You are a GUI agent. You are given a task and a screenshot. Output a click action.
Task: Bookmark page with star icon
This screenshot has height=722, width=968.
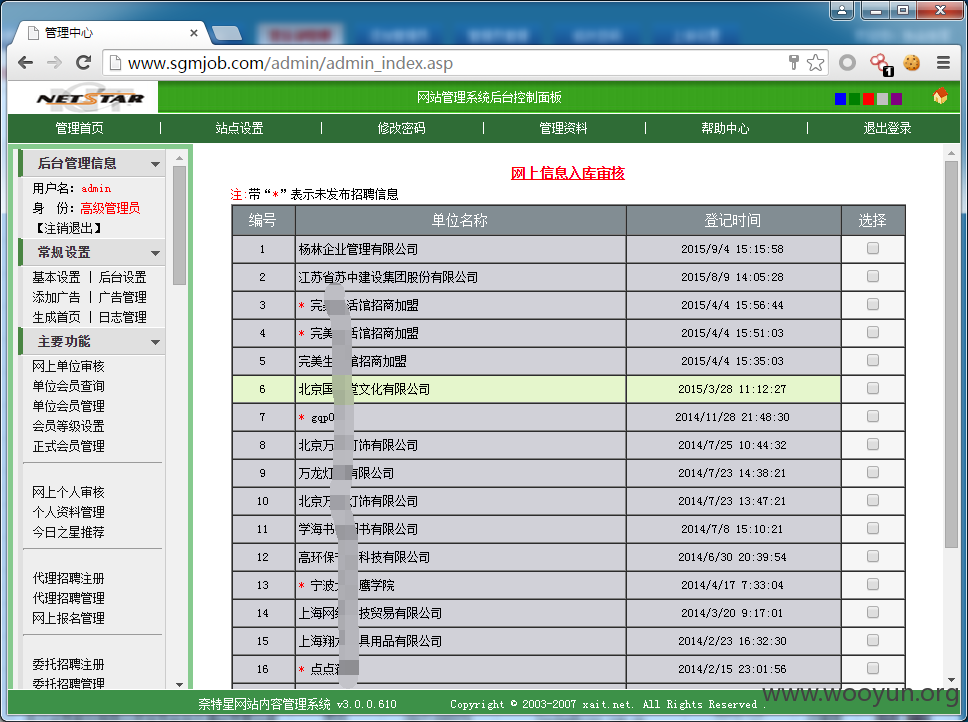(816, 62)
